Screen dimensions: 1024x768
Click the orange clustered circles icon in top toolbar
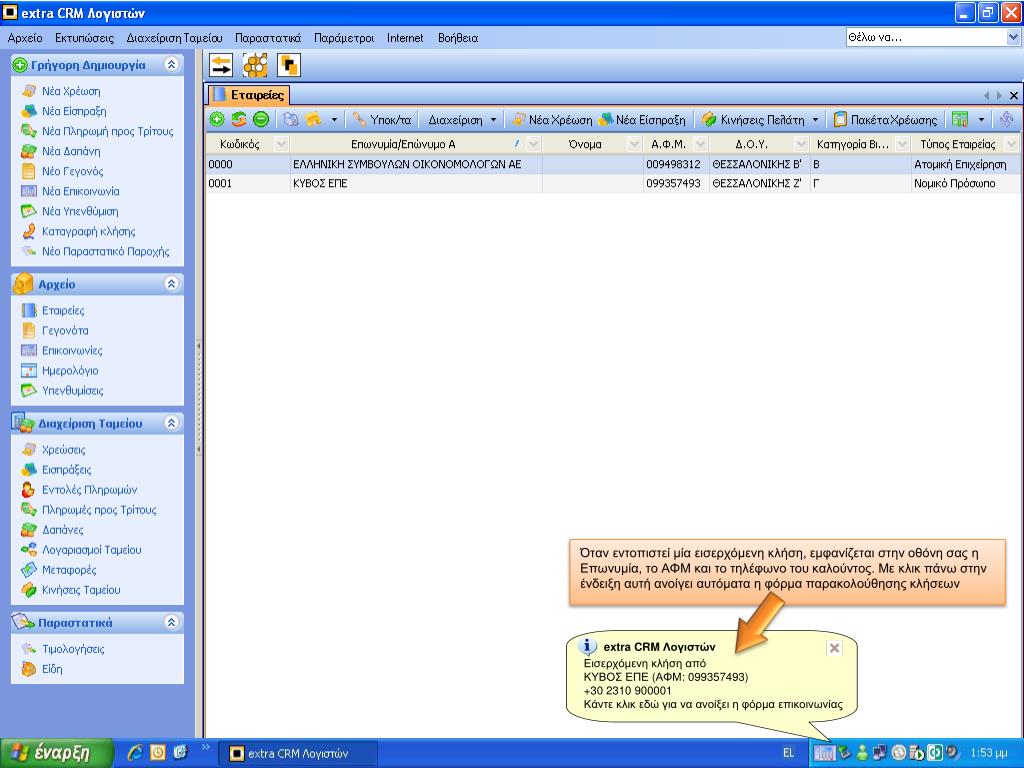pos(255,65)
